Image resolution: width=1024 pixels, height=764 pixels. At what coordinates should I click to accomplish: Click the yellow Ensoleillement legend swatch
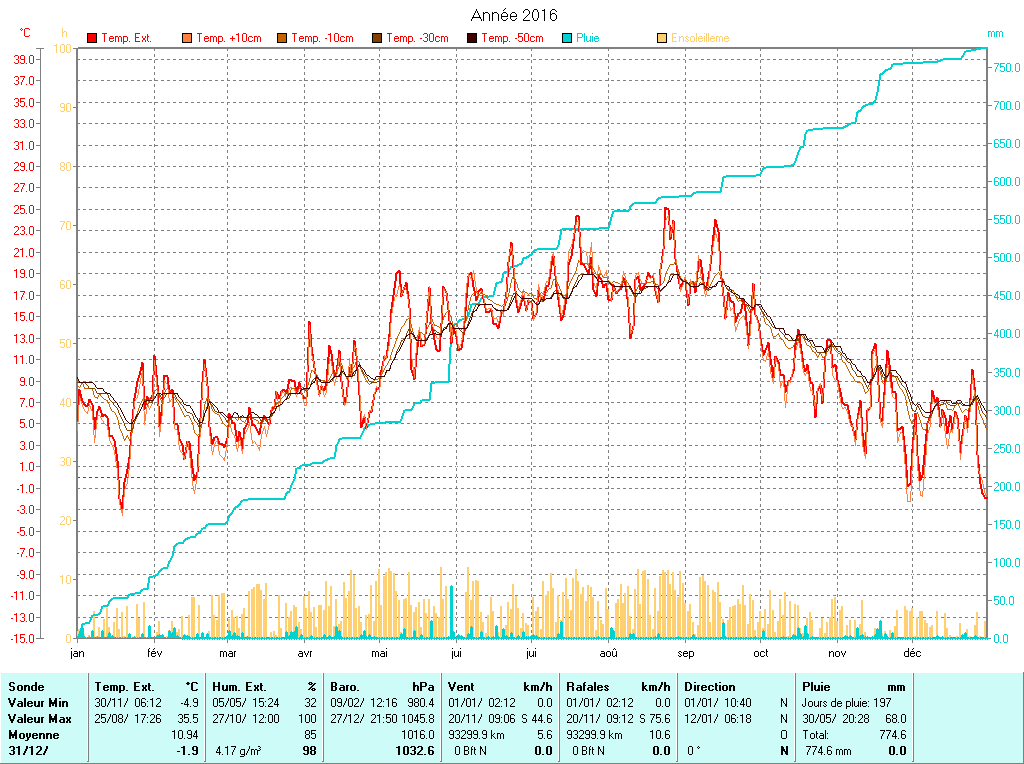coord(662,38)
